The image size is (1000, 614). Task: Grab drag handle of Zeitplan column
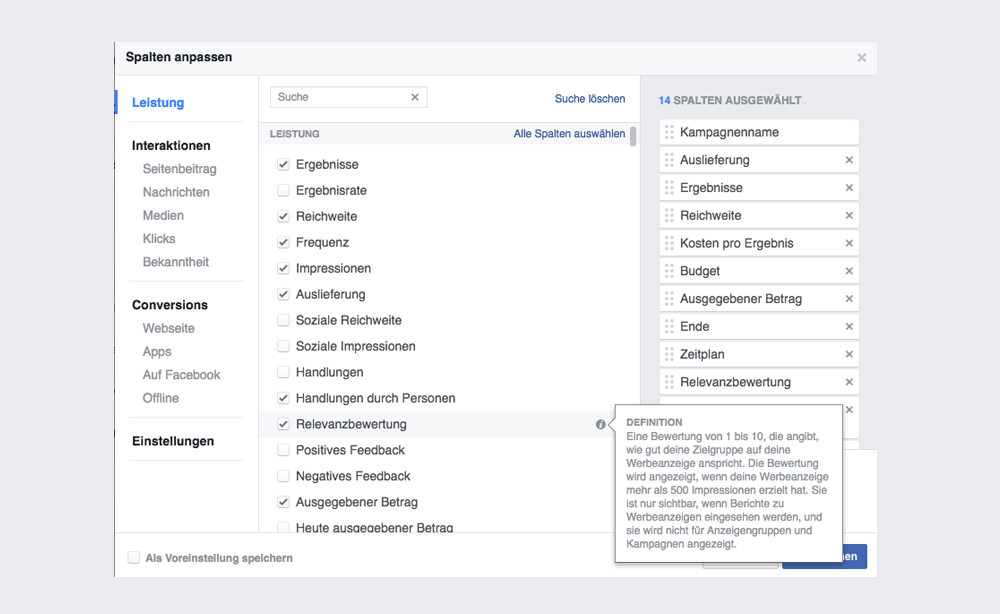click(669, 354)
